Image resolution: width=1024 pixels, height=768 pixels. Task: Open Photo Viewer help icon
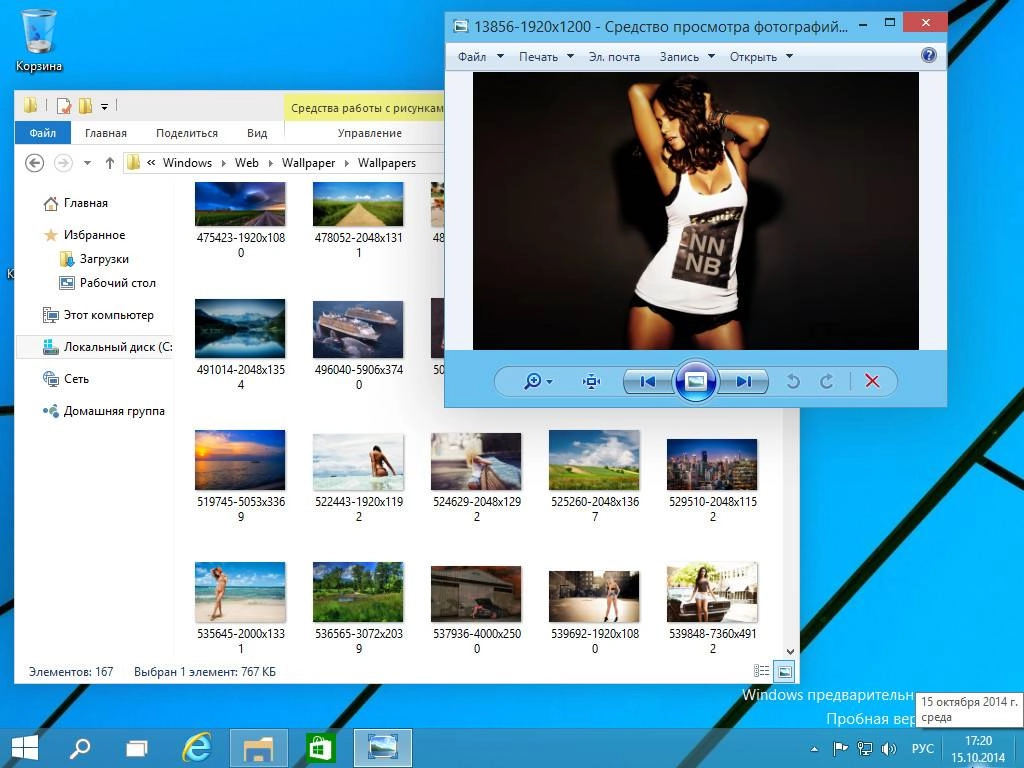[x=929, y=56]
